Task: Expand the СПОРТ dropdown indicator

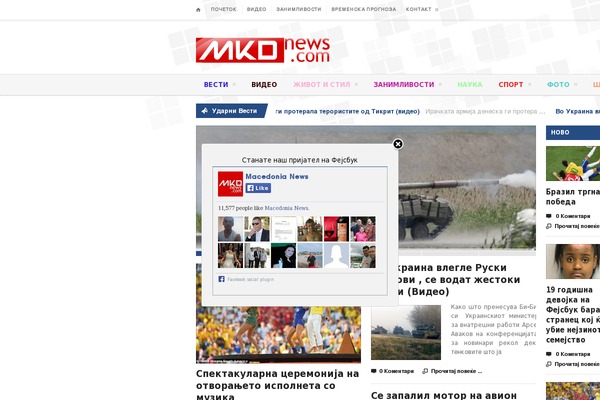Action: tap(530, 85)
